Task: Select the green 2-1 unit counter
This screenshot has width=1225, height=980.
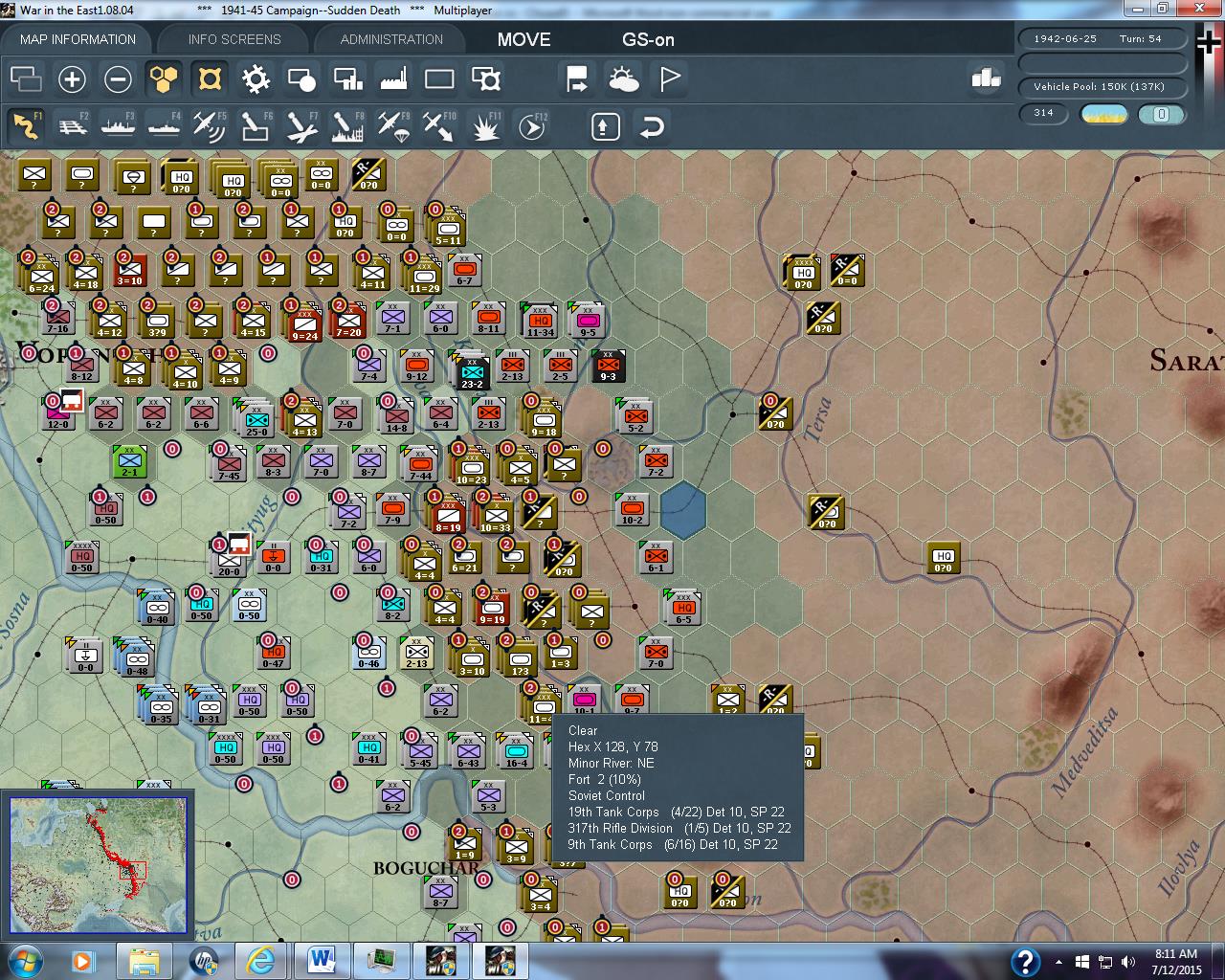Action: 129,462
